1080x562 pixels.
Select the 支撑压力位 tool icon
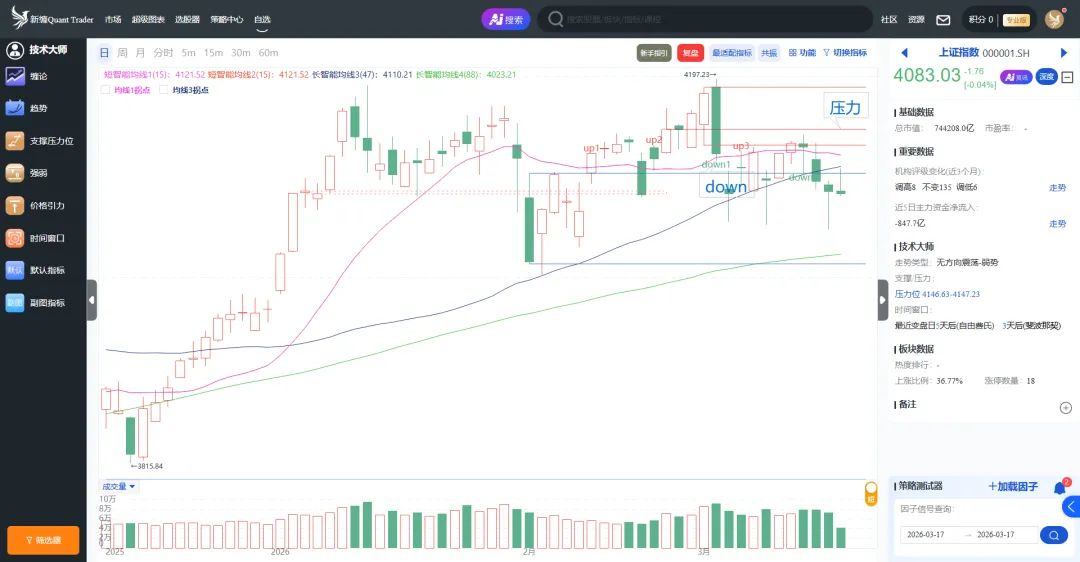pos(15,141)
